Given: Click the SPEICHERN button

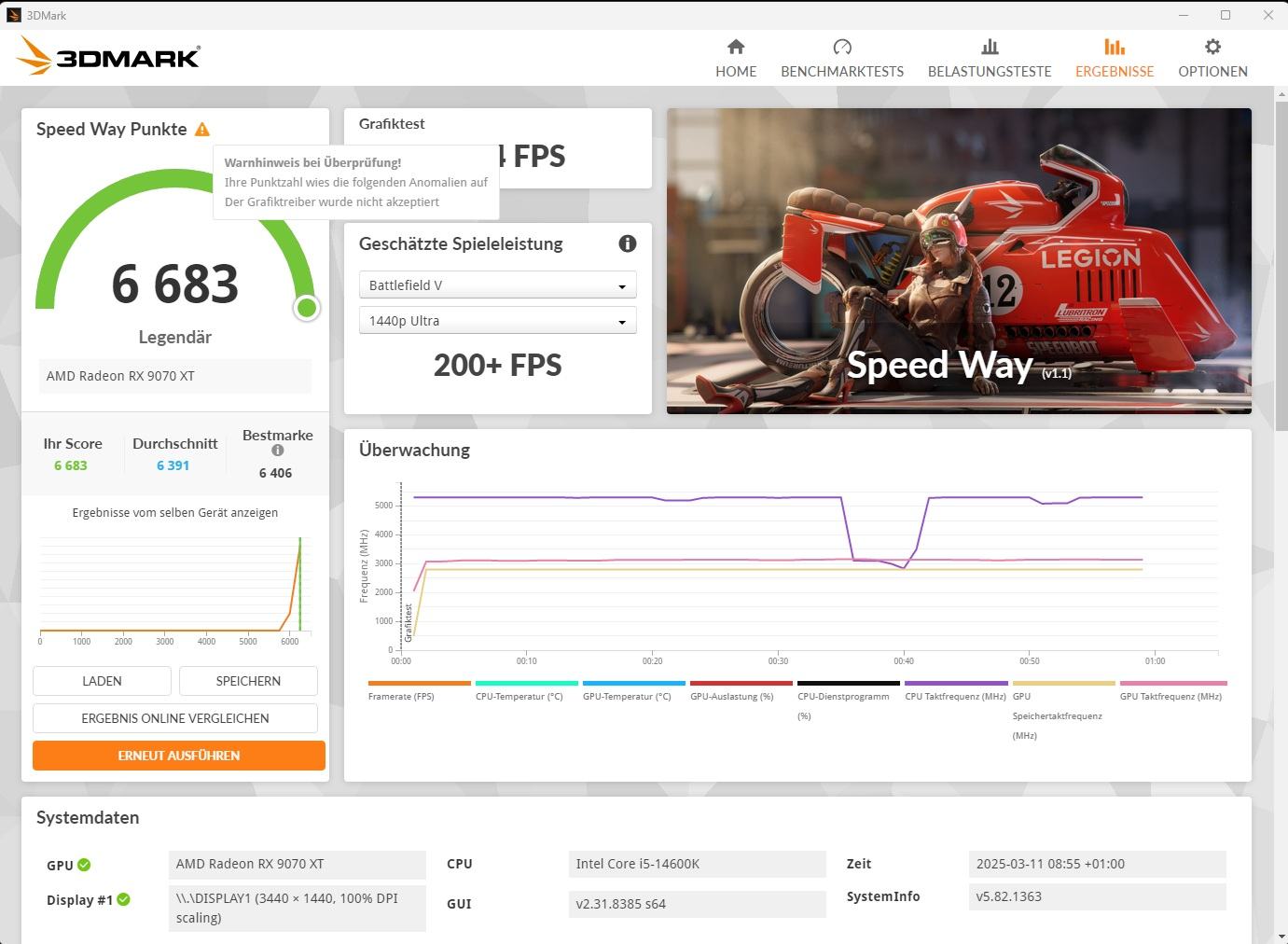Looking at the screenshot, I should pyautogui.click(x=248, y=681).
